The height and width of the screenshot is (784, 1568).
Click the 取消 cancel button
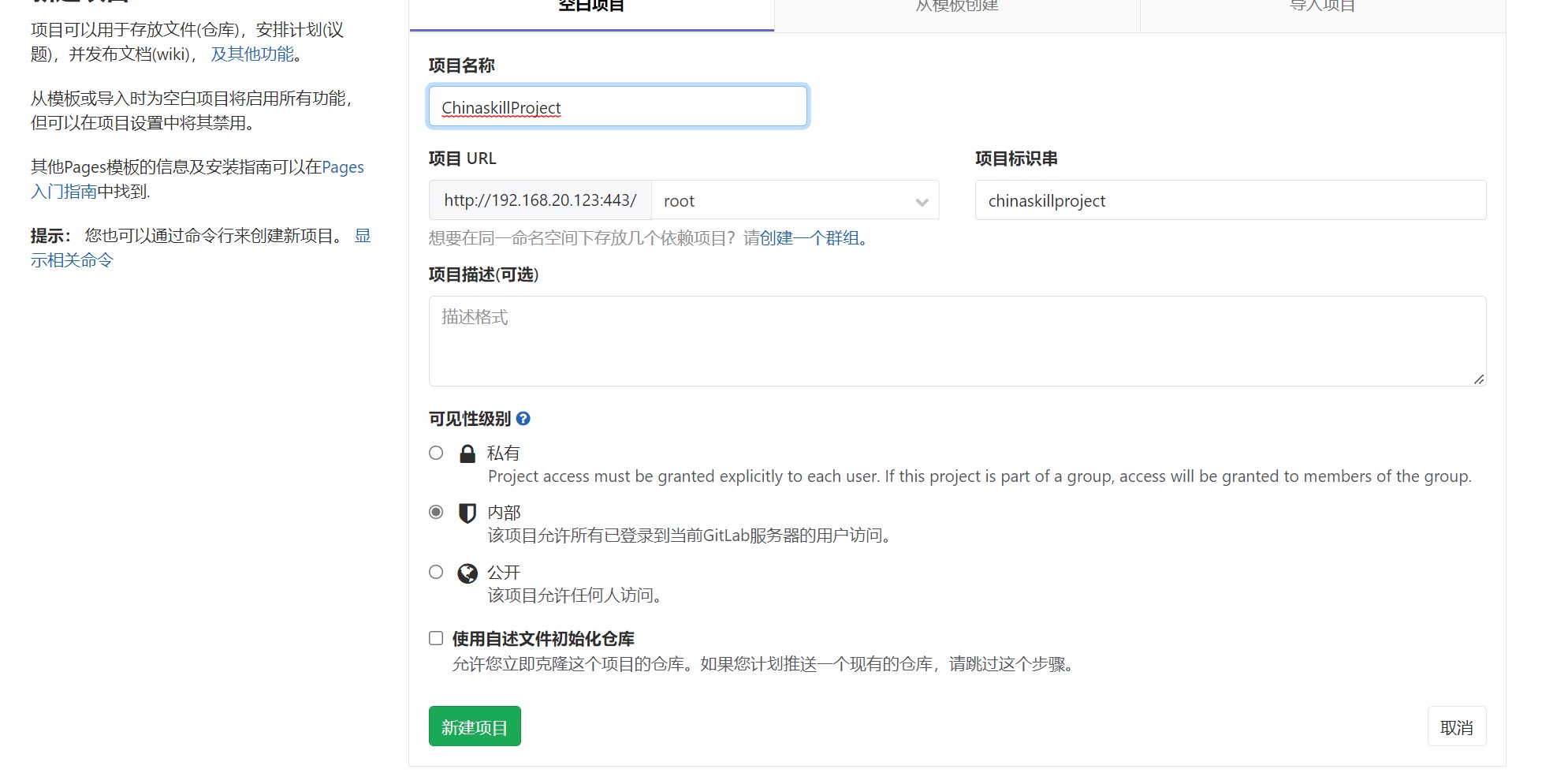click(1456, 727)
